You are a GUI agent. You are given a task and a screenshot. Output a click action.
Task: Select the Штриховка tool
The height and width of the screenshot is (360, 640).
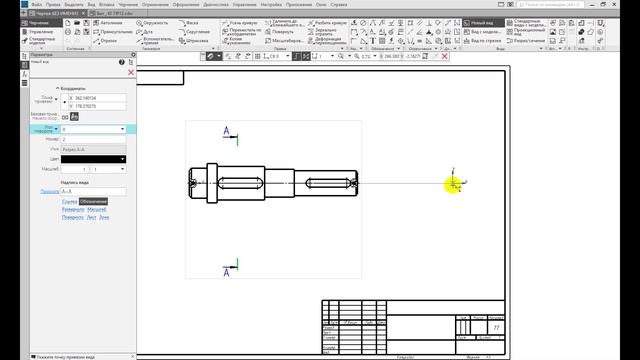pos(194,40)
